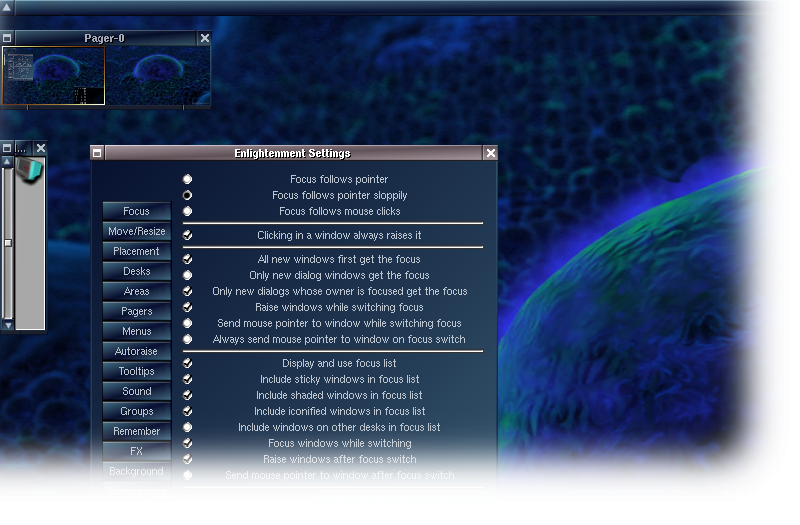Select Focus follows mouse clicks option
Screen dimensions: 800x525
tap(188, 211)
